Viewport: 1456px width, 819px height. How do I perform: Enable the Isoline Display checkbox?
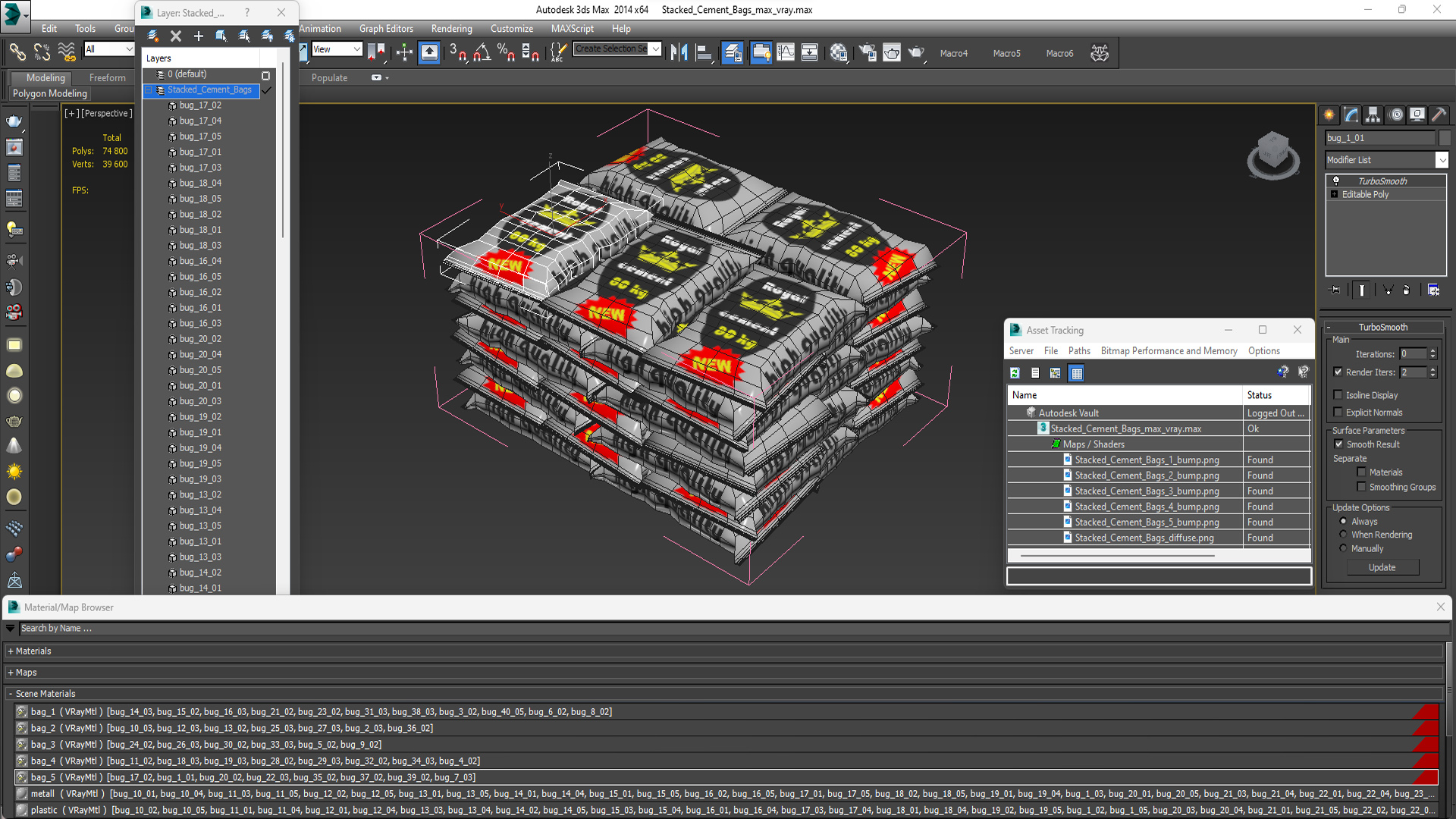click(1338, 394)
